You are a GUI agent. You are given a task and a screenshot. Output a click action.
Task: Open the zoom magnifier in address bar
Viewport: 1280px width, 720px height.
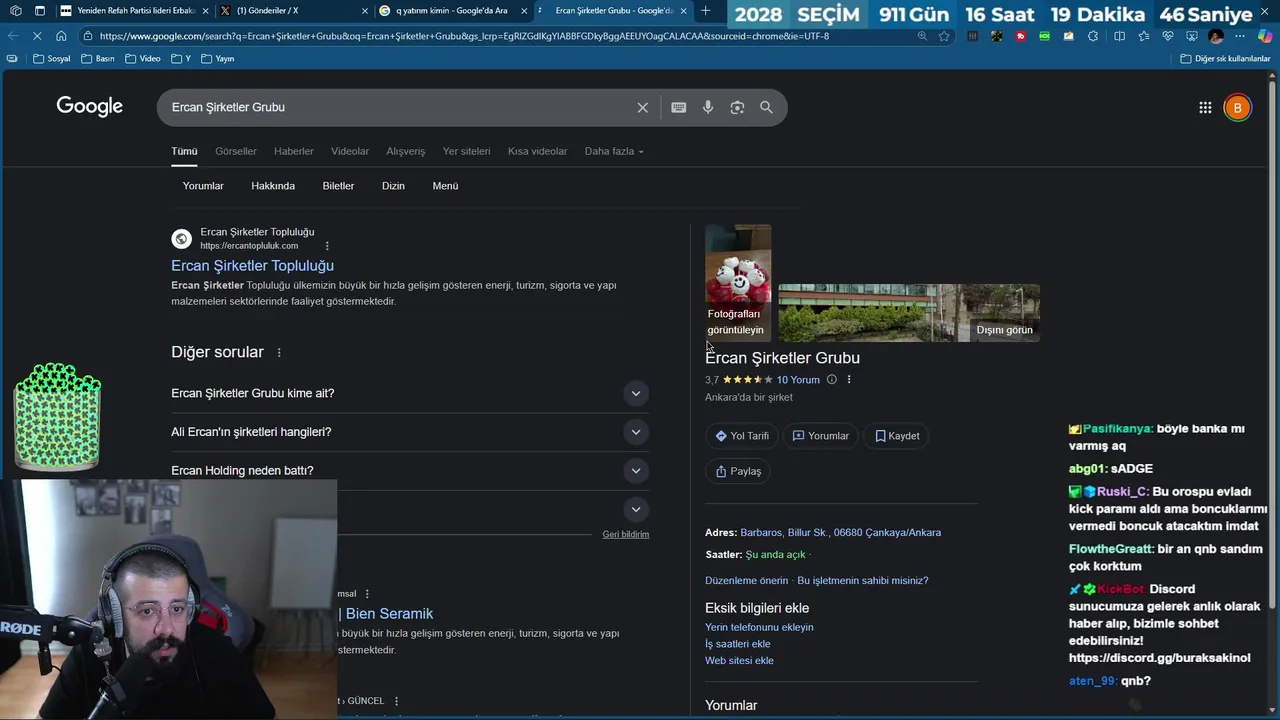click(922, 36)
